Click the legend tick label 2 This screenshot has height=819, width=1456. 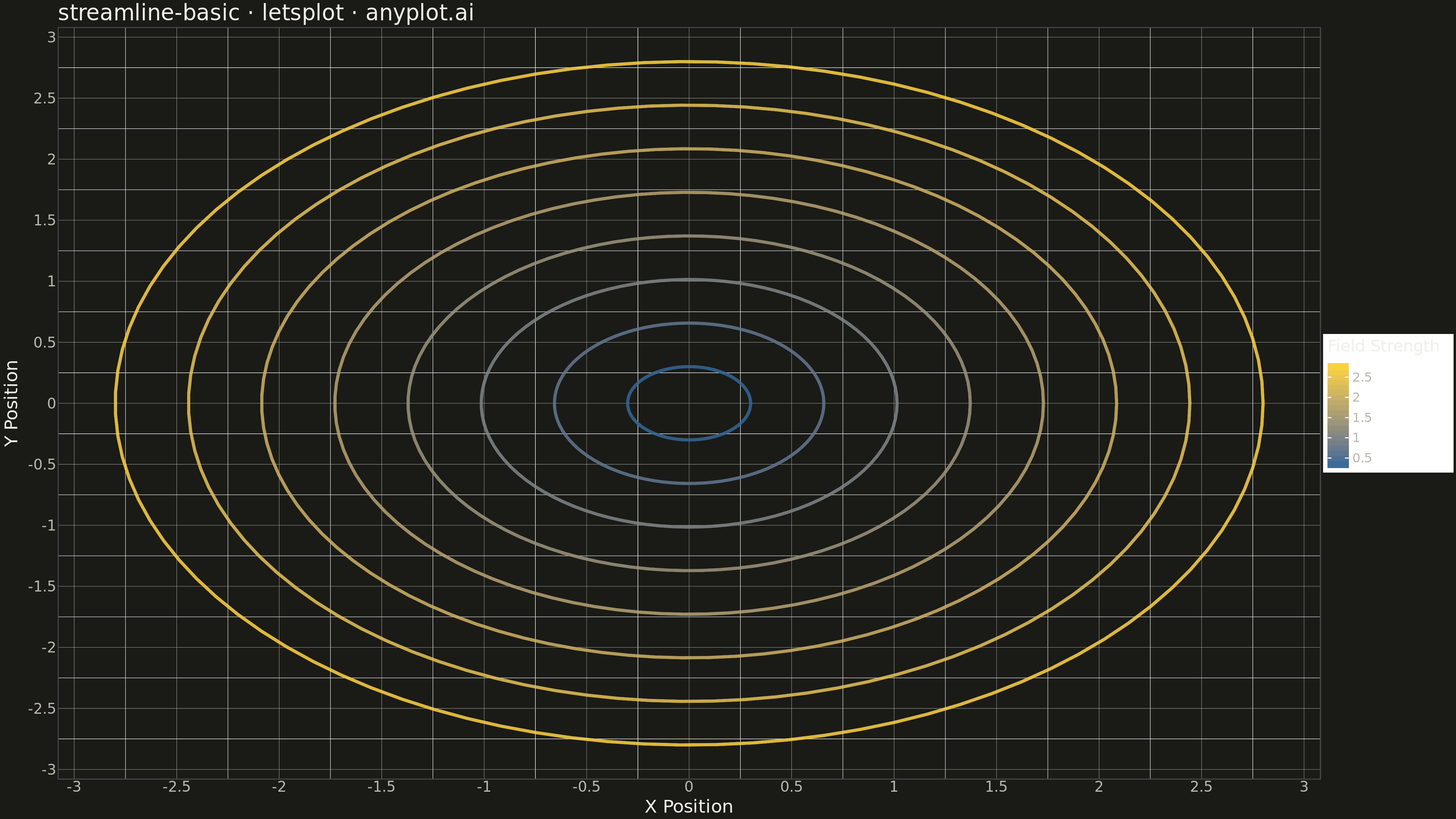point(1356,397)
